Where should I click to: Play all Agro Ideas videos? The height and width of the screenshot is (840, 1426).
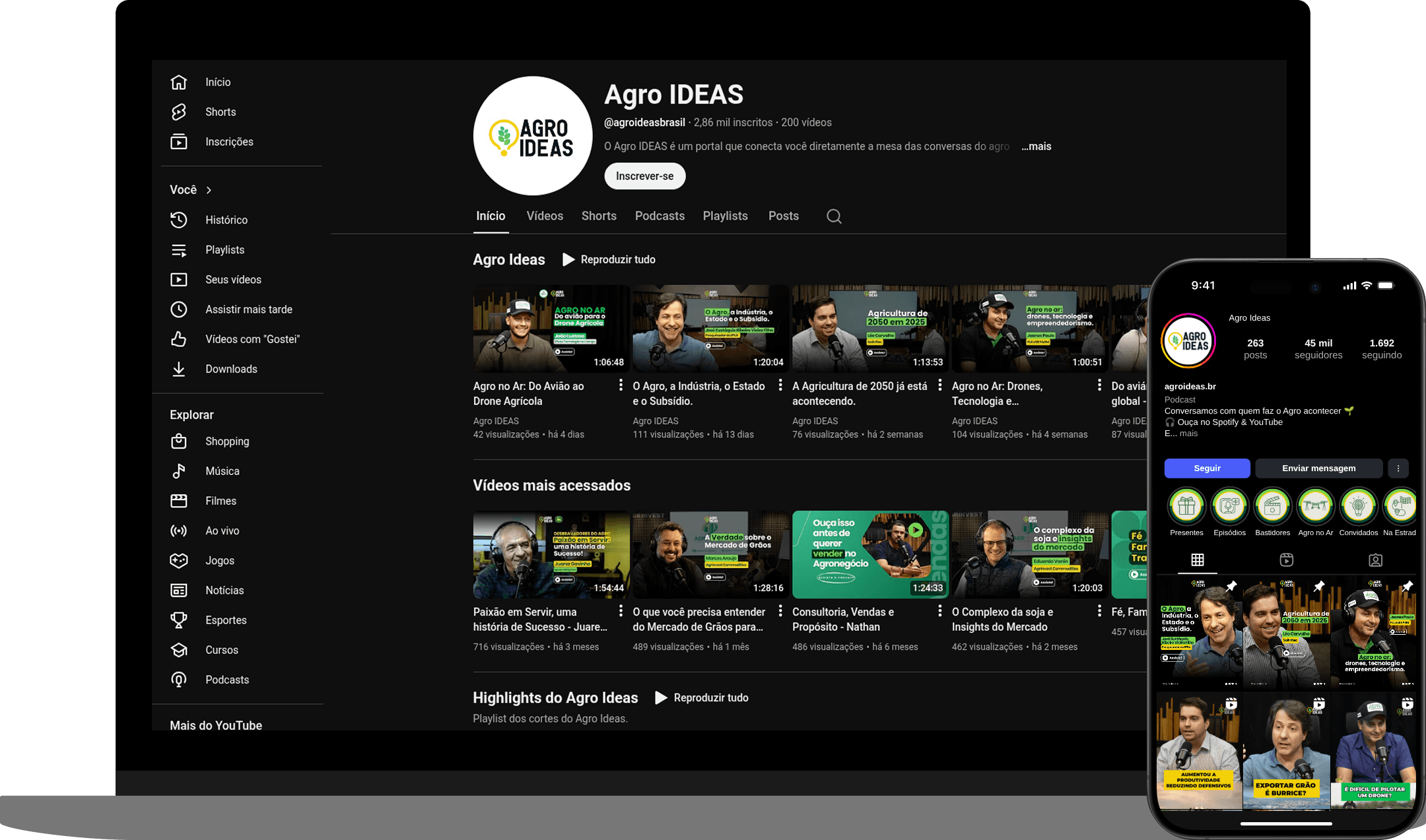point(609,259)
